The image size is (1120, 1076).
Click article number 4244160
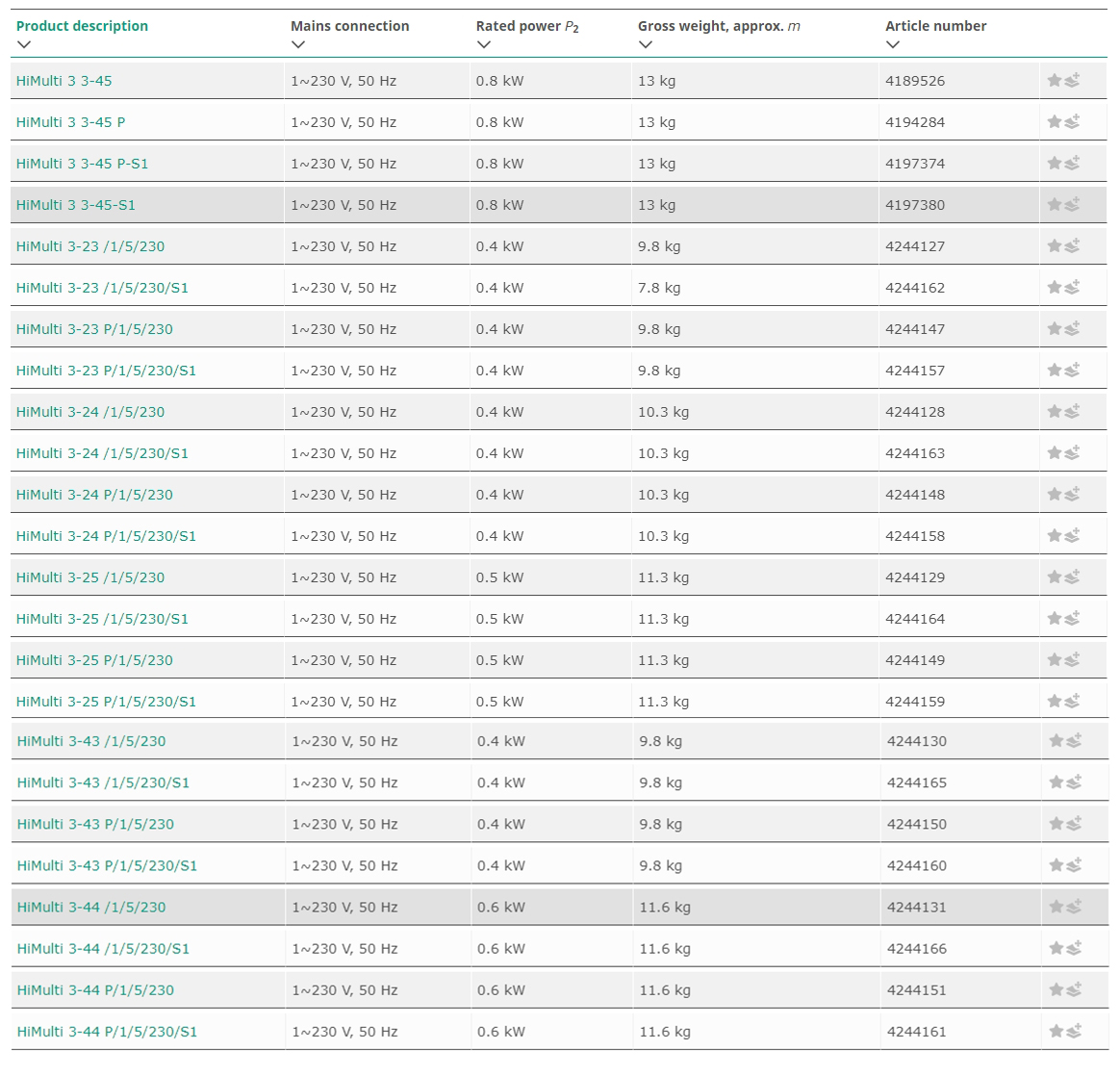coord(917,866)
